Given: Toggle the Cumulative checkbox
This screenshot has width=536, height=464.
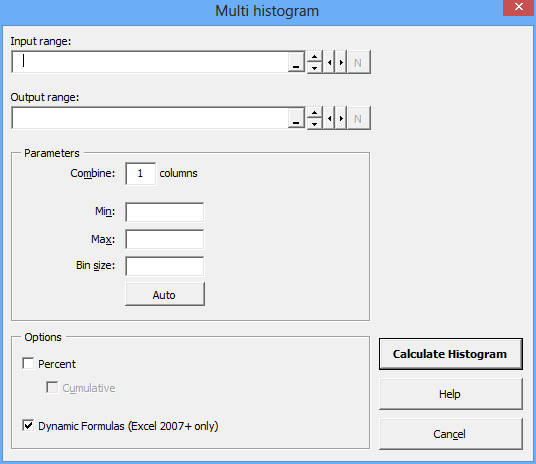Looking at the screenshot, I should click(52, 387).
